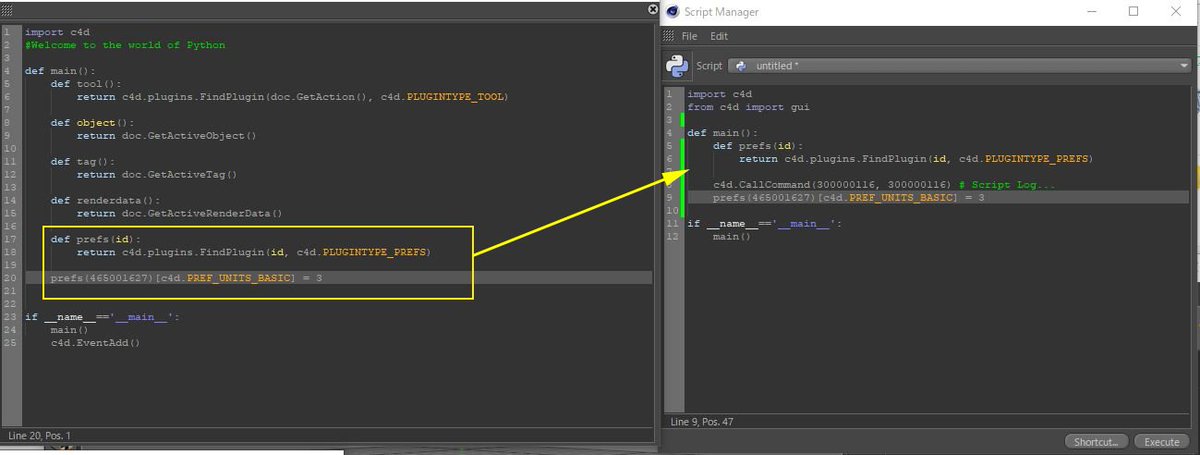Click 'def tool():' line in left editor
The height and width of the screenshot is (455, 1200).
point(85,84)
